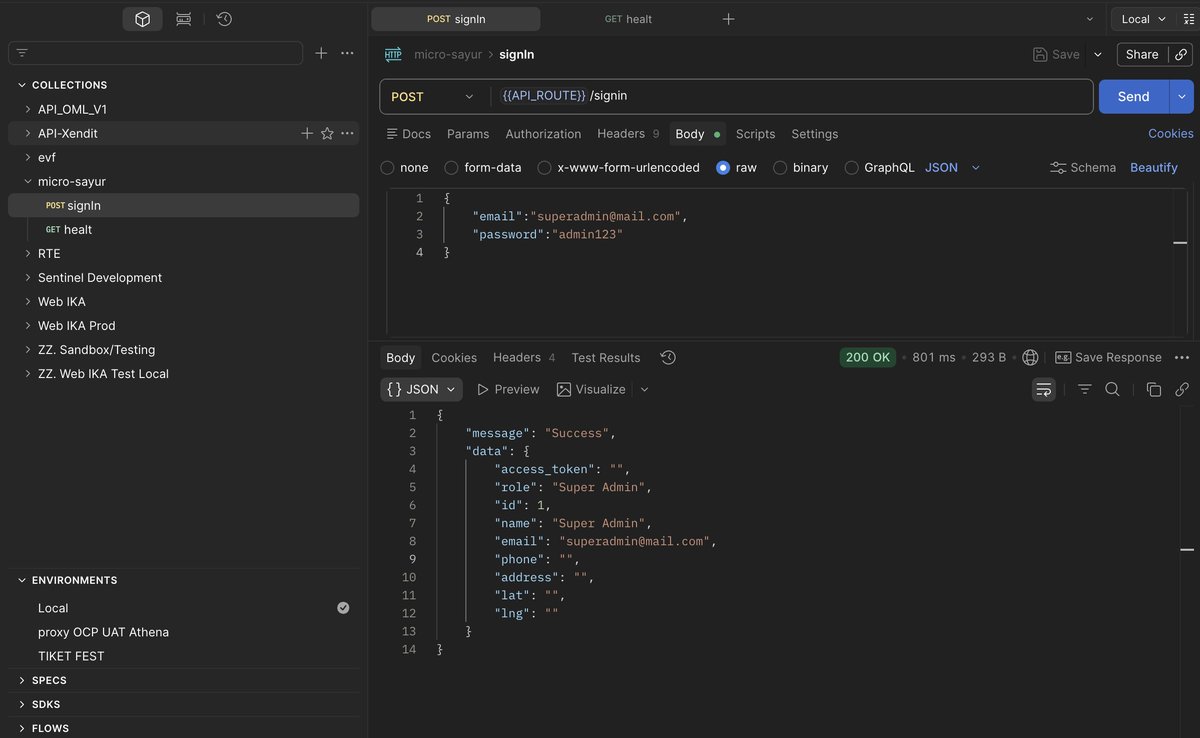Image resolution: width=1200 pixels, height=738 pixels.
Task: Collapse the Environments section
Action: point(22,580)
